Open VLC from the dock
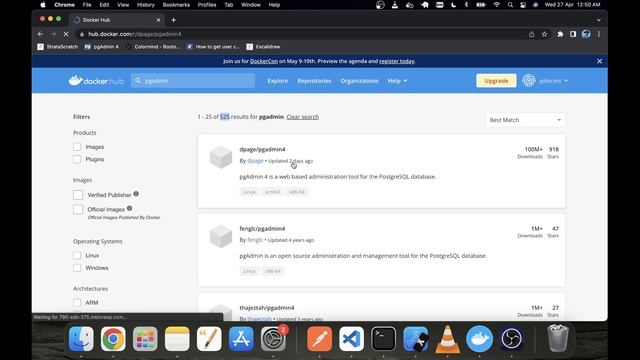The width and height of the screenshot is (640, 360). pos(447,339)
